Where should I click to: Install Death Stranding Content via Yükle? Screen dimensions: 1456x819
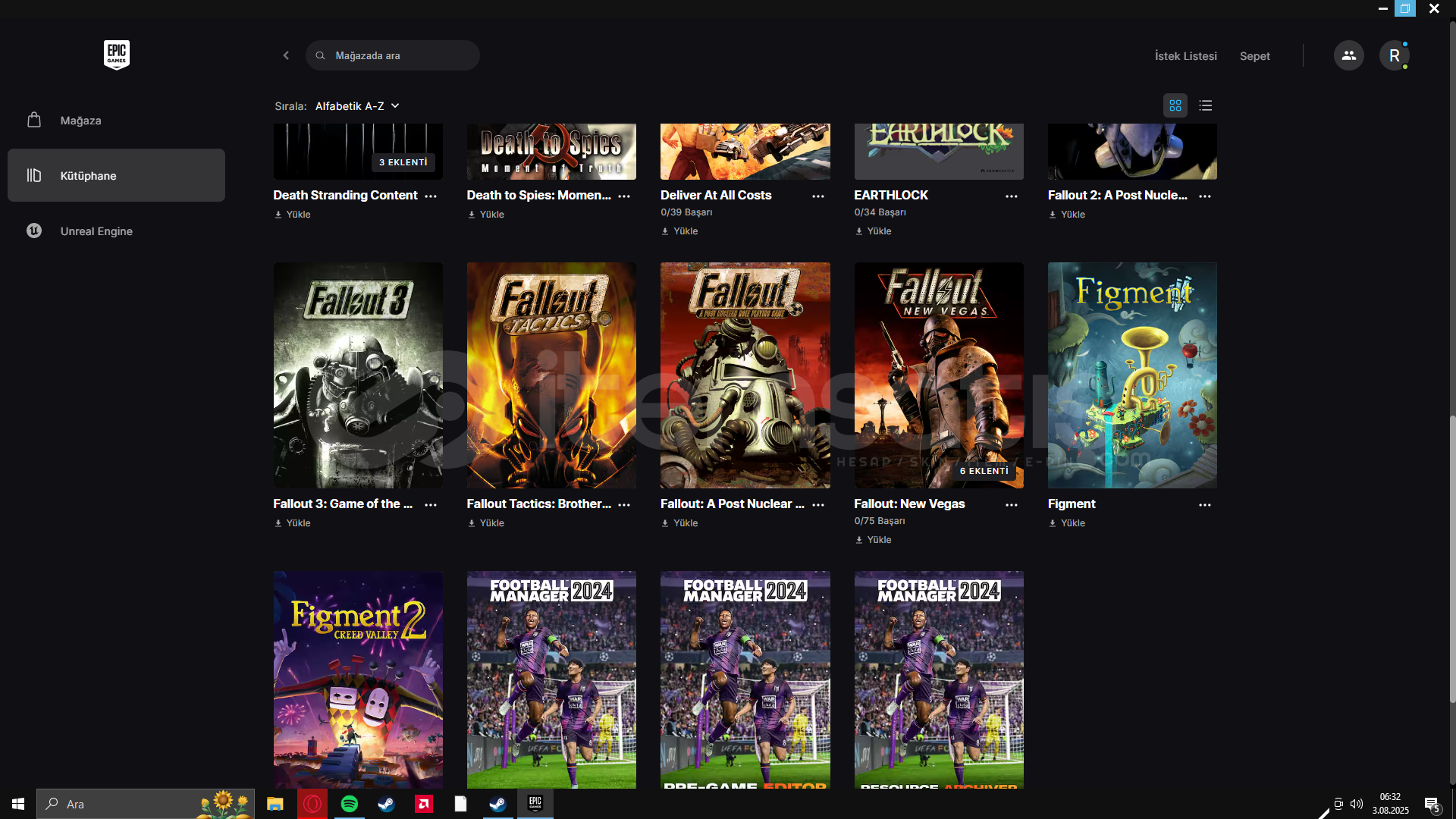coord(293,215)
